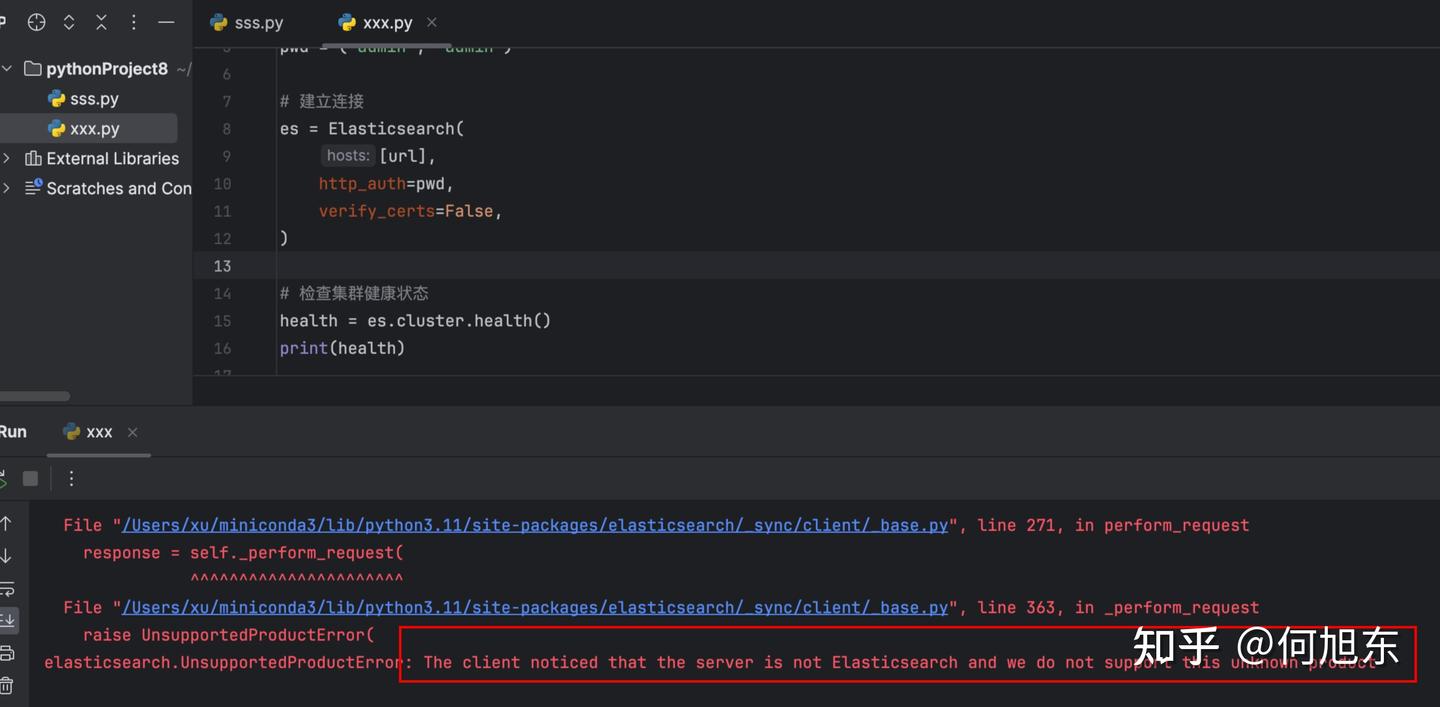Screen dimensions: 1440x707
Task: Close the xxx.py editor tab
Action: [x=432, y=22]
